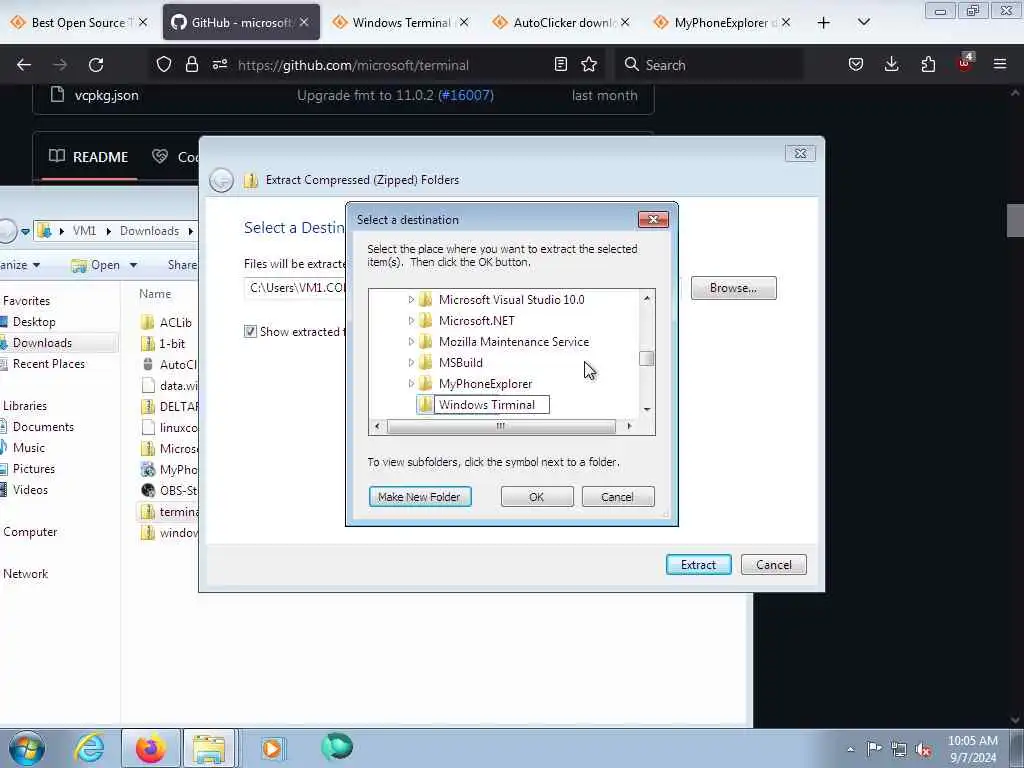Open site permissions icon in address bar
The image size is (1024, 768).
(x=219, y=65)
